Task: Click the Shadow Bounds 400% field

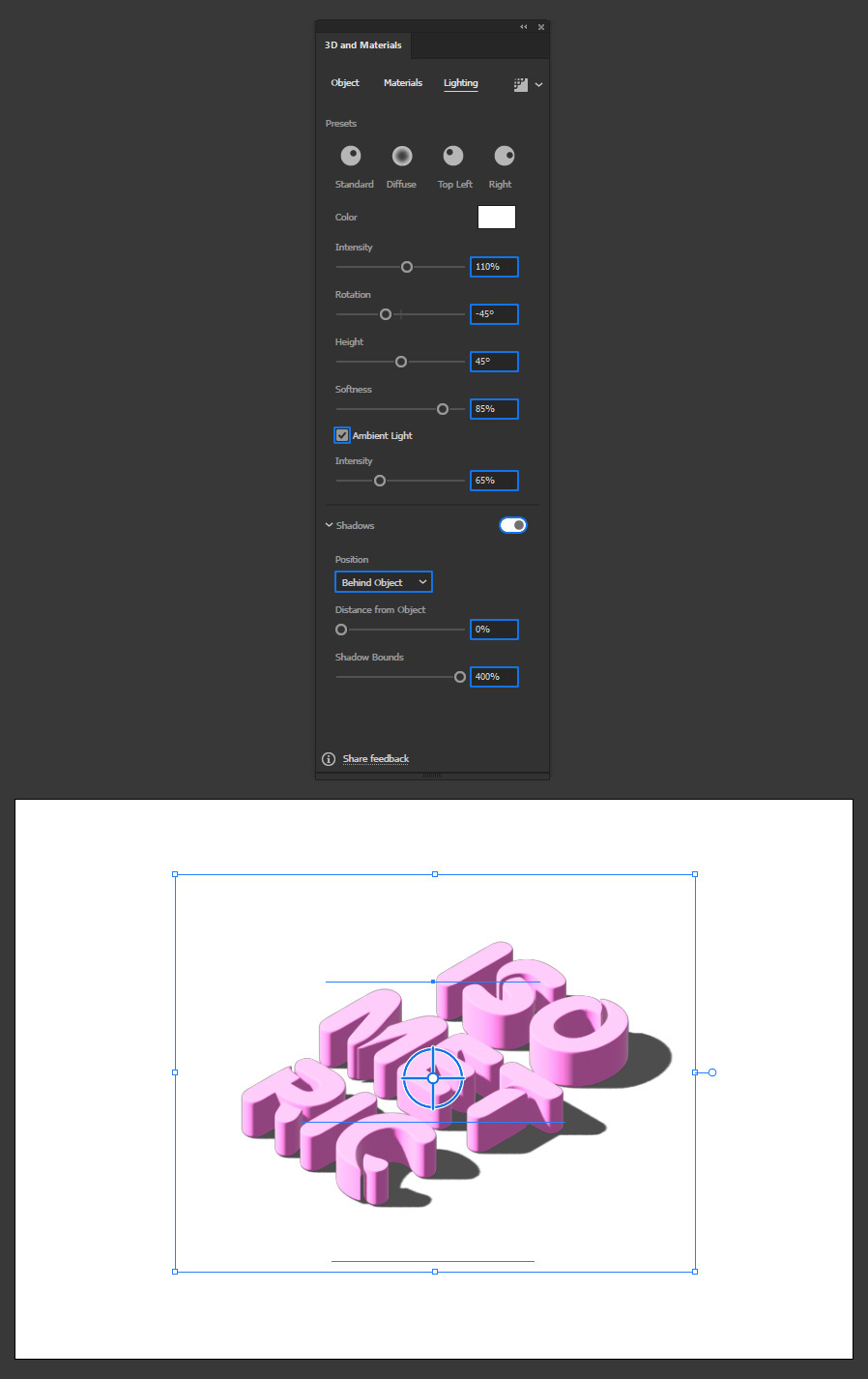Action: [x=494, y=677]
